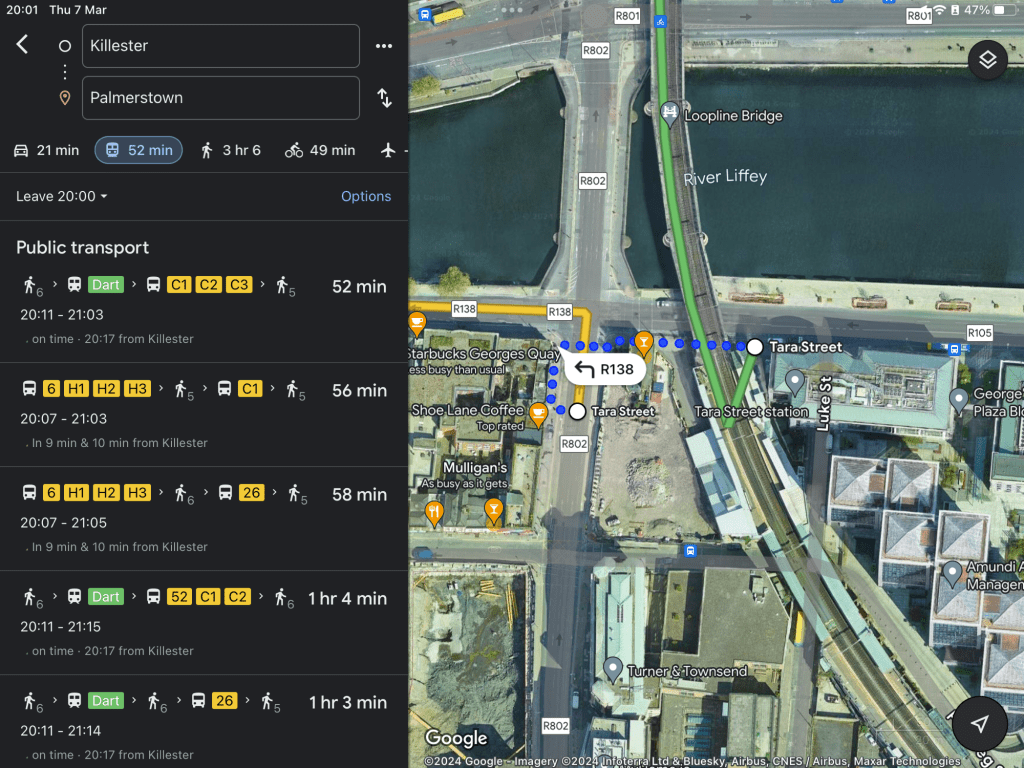Select the 1 hr 4 min Dart route
Screen dimensions: 1024x768
204,623
